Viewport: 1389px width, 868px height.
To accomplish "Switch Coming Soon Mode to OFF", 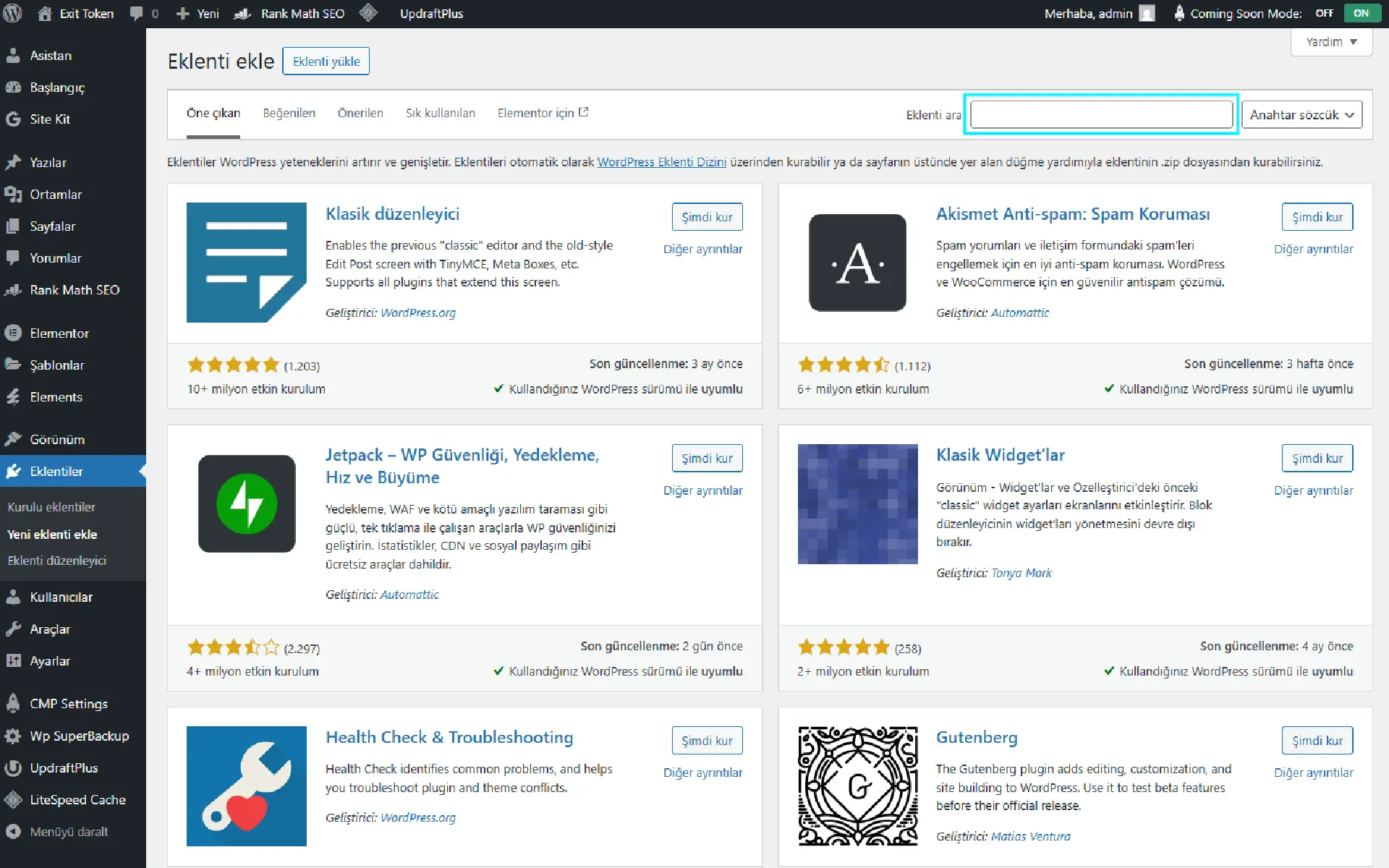I will [1325, 13].
